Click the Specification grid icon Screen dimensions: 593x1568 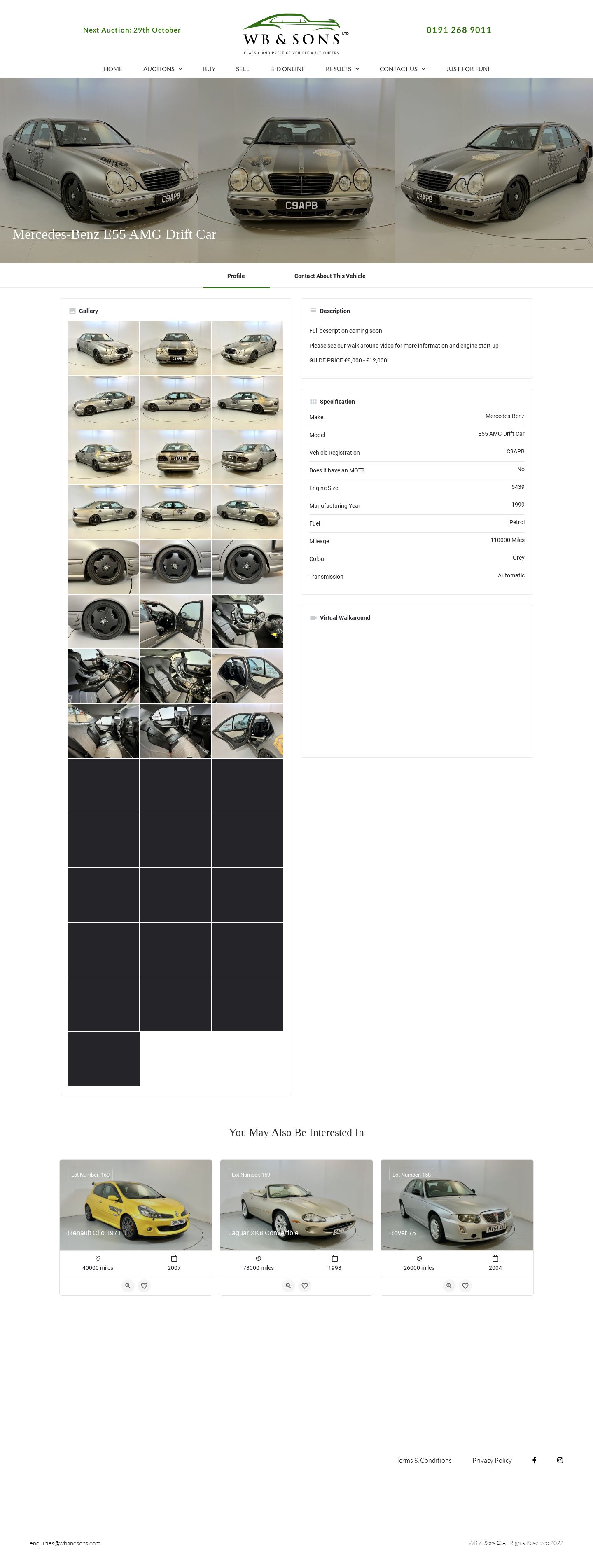(x=313, y=402)
